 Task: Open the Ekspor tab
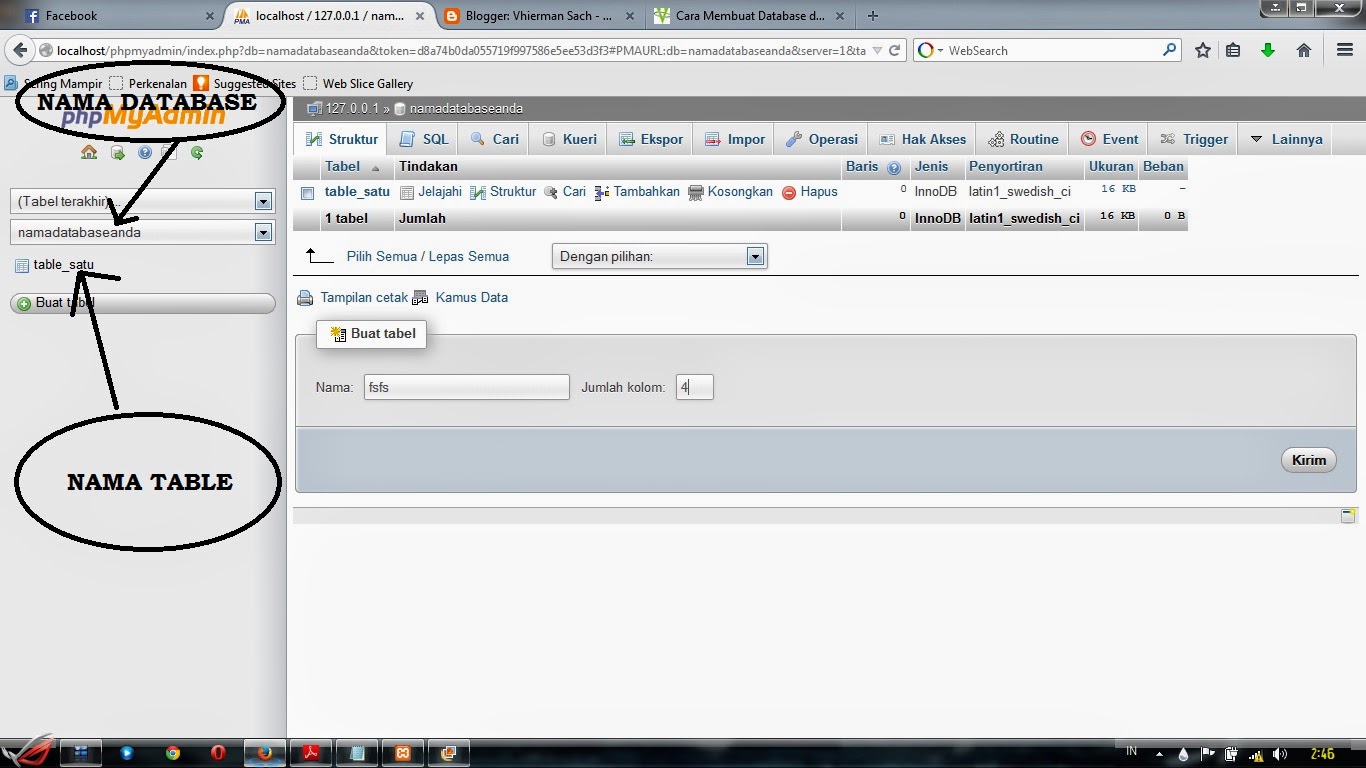pos(650,139)
